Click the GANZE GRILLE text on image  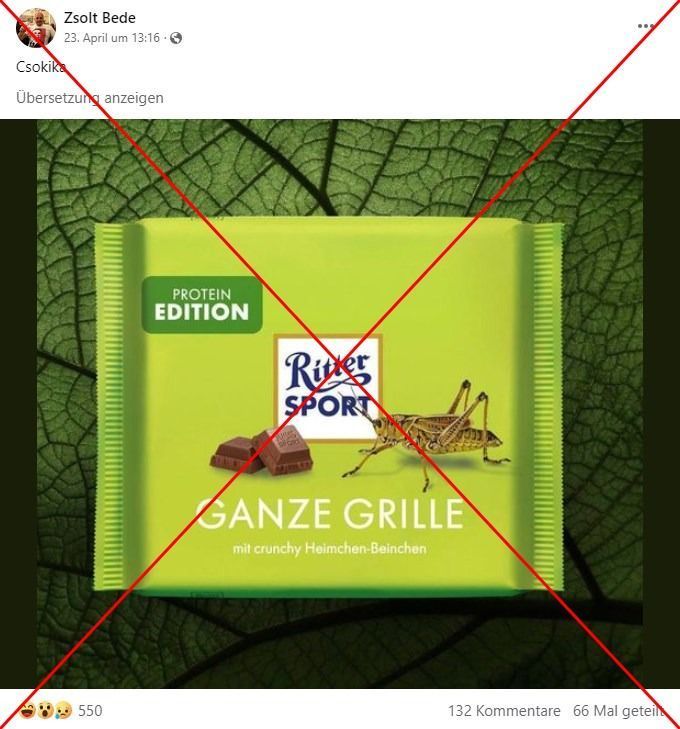(x=330, y=513)
